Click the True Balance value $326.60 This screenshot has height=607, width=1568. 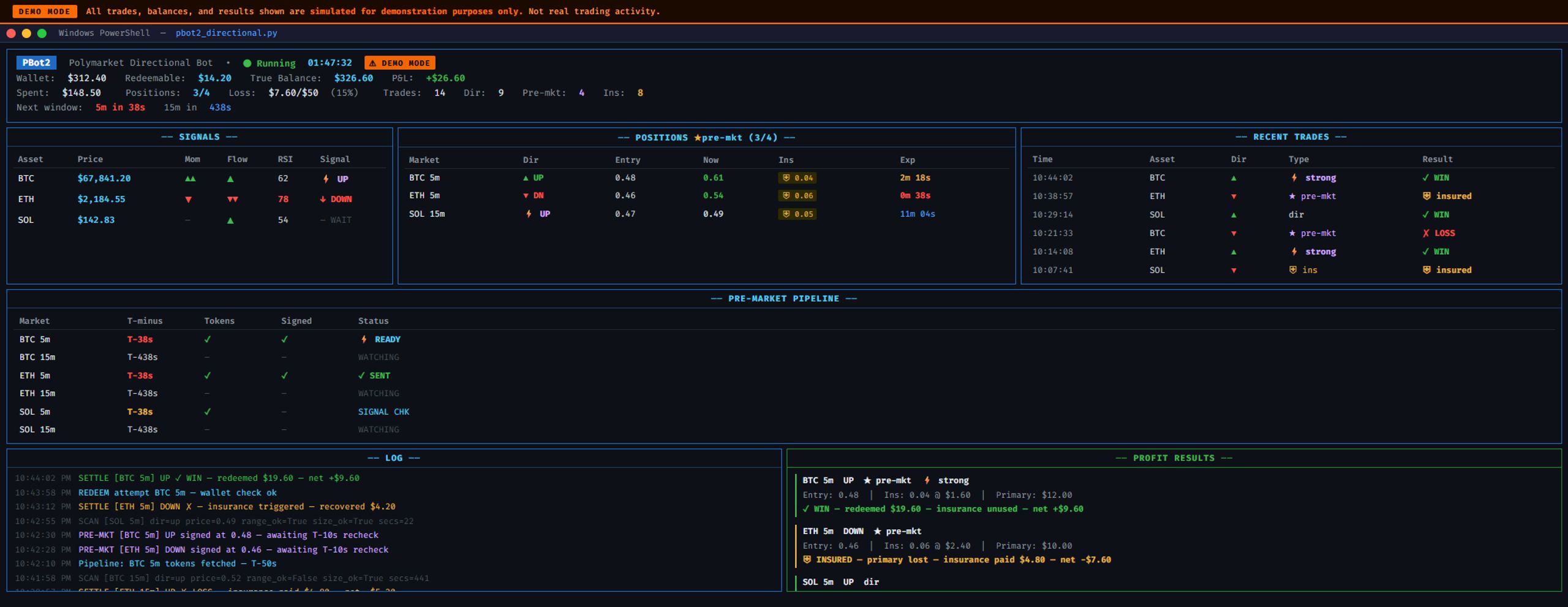[x=353, y=78]
